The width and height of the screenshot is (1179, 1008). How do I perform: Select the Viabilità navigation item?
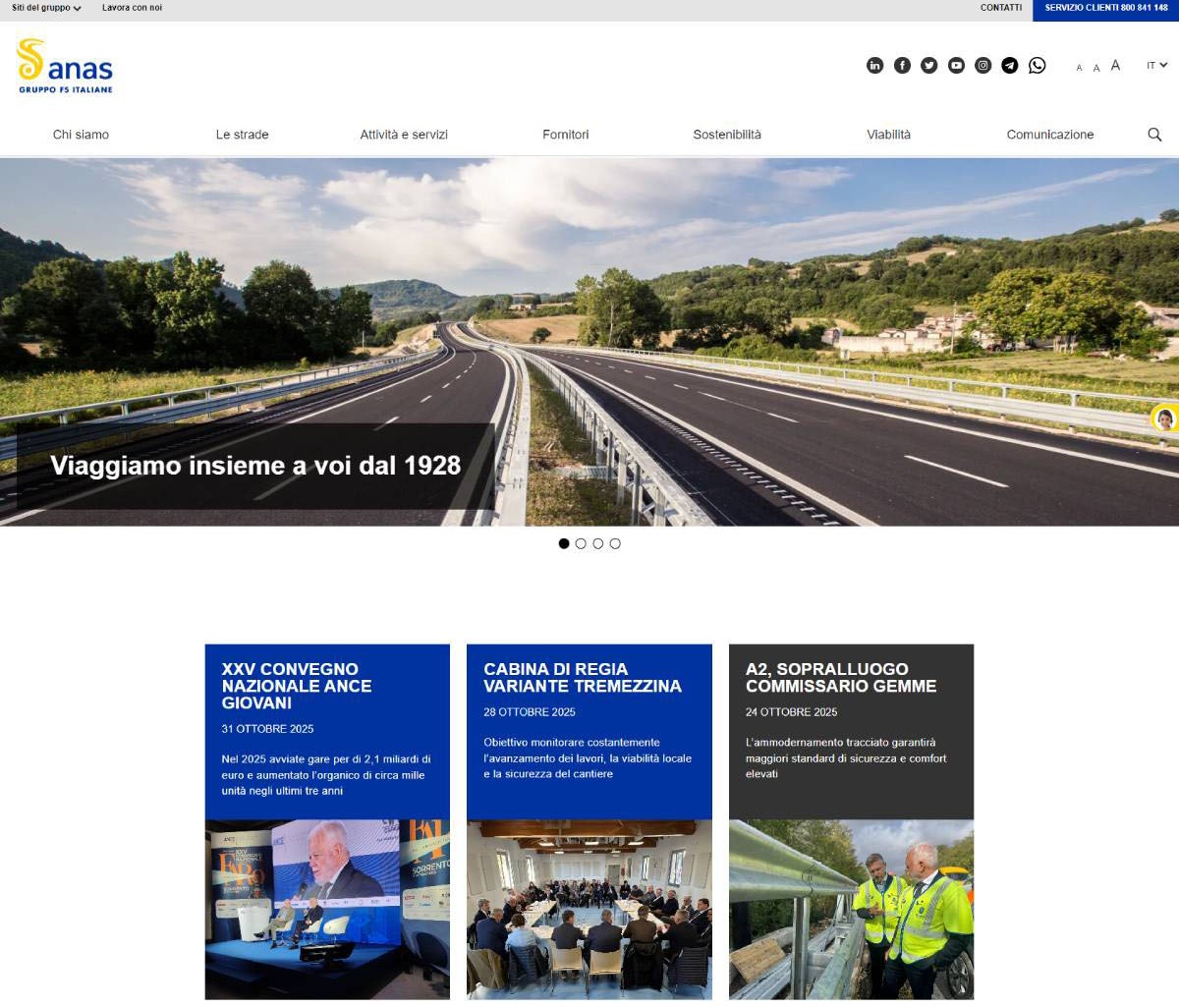pyautogui.click(x=888, y=134)
